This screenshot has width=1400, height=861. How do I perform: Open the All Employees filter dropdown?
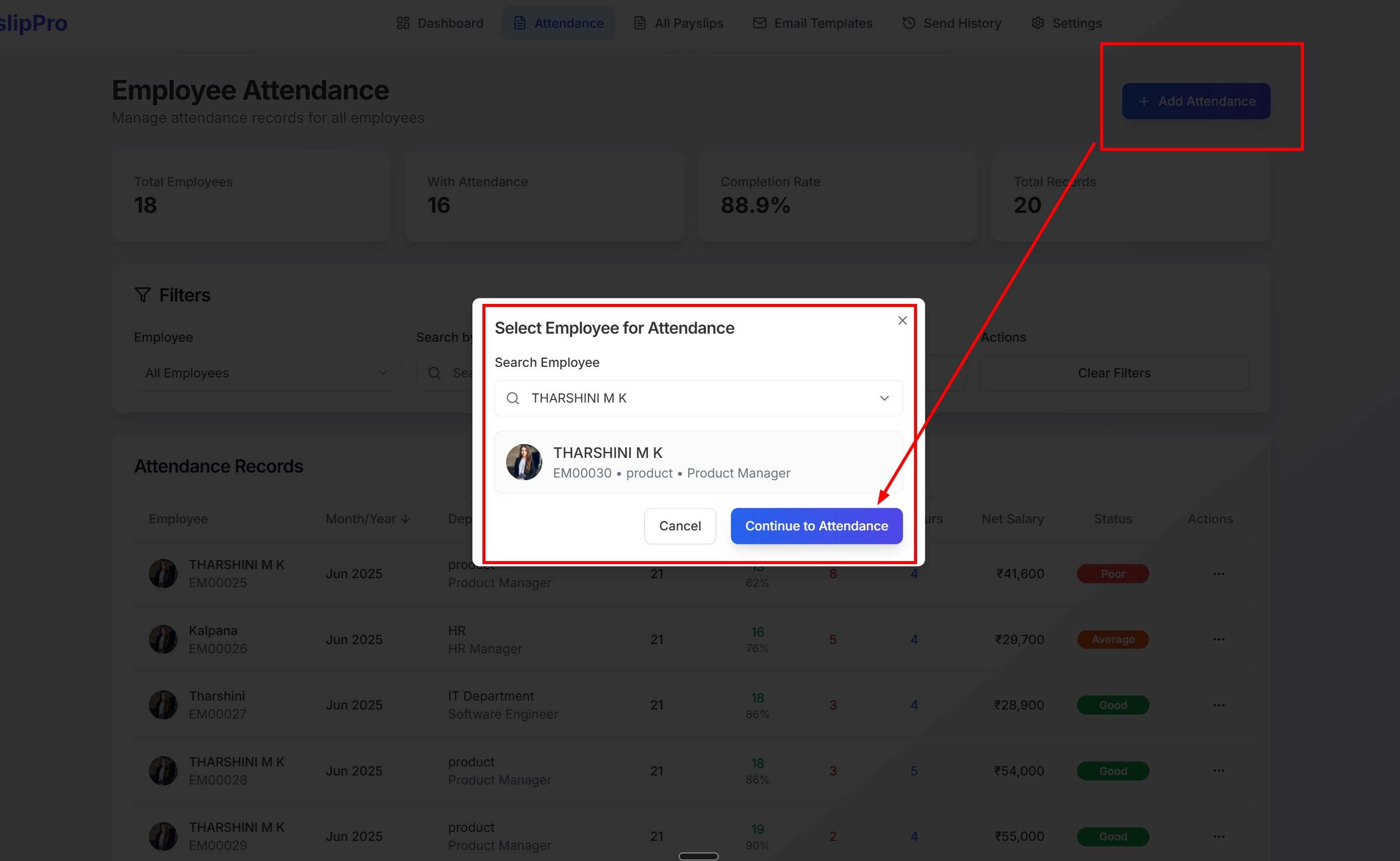pos(267,373)
